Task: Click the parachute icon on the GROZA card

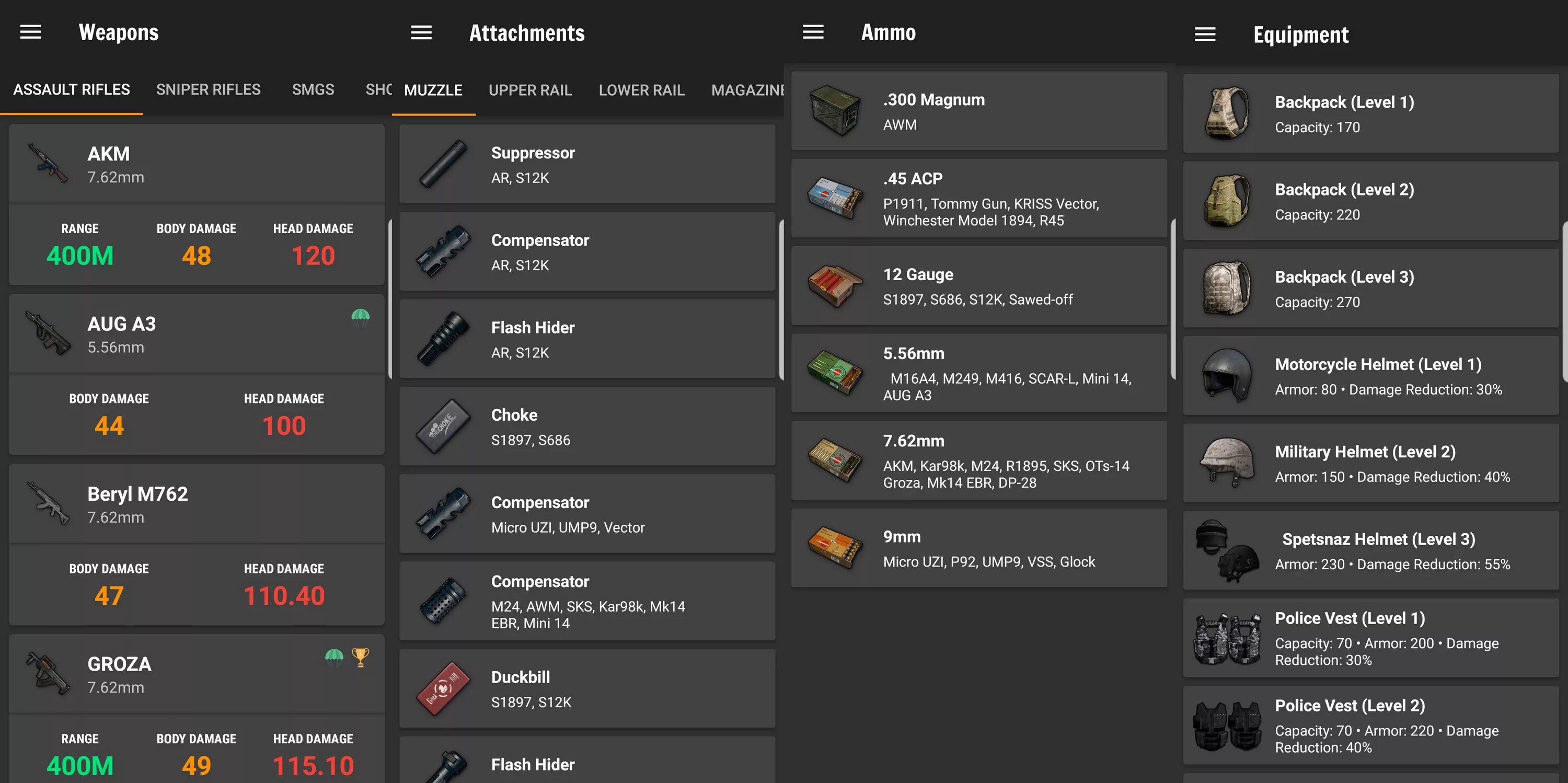Action: click(x=334, y=658)
